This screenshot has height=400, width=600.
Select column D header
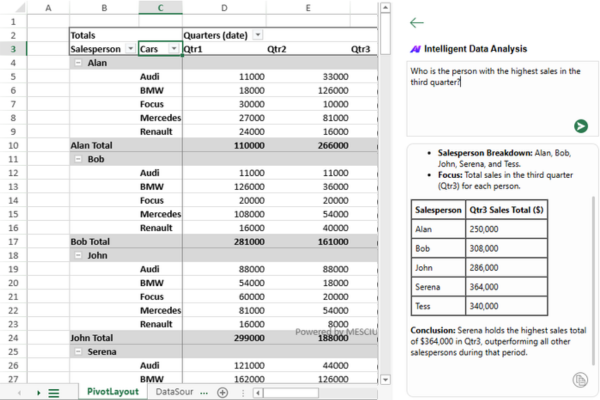click(224, 8)
